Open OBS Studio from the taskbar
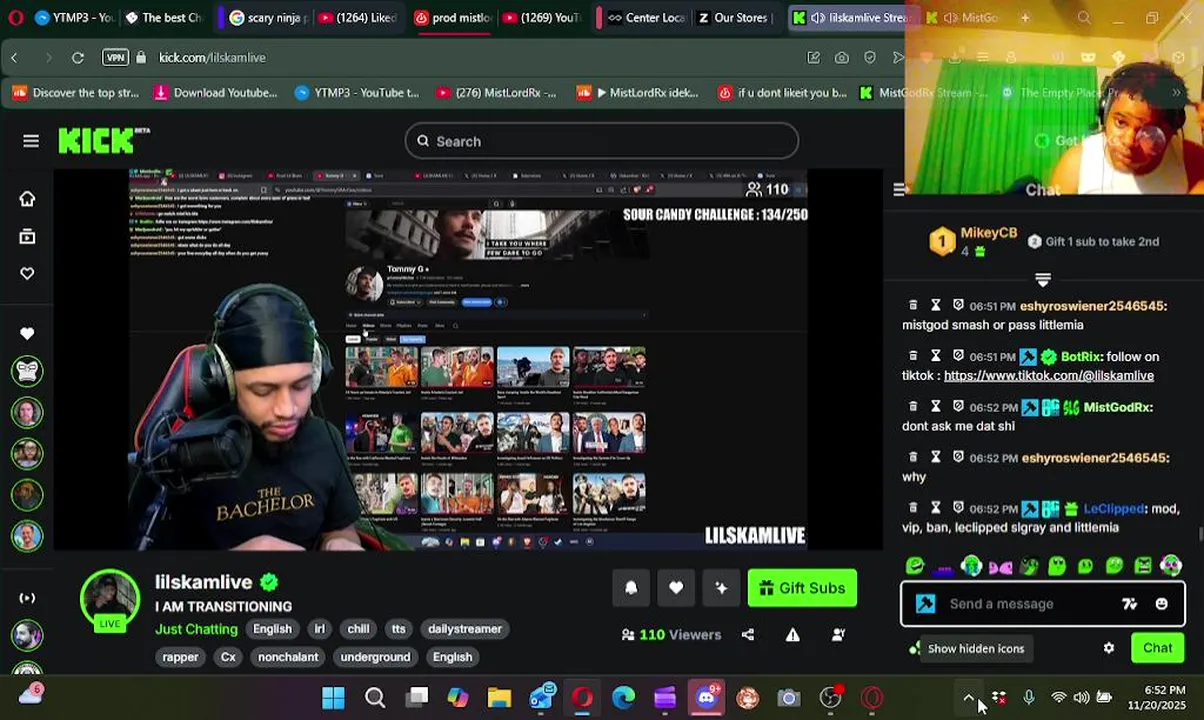This screenshot has width=1204, height=720. pos(830,697)
